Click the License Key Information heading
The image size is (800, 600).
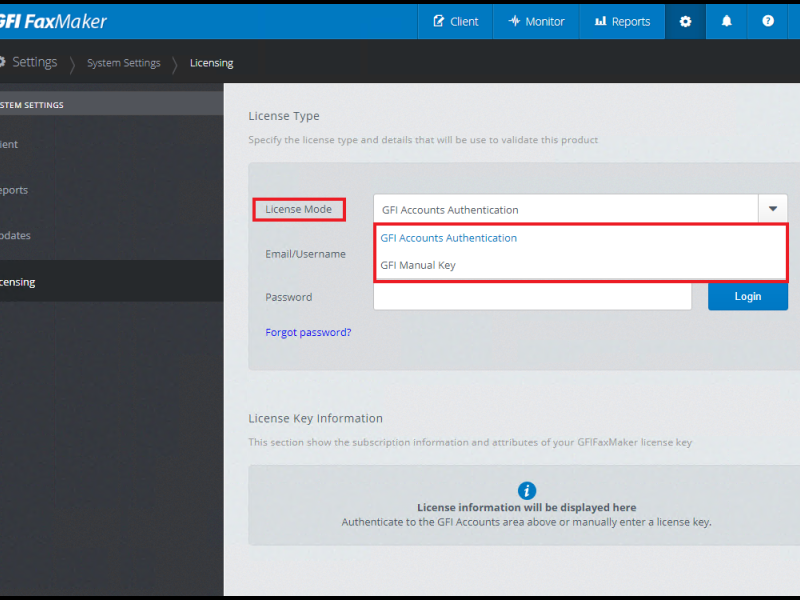[315, 418]
